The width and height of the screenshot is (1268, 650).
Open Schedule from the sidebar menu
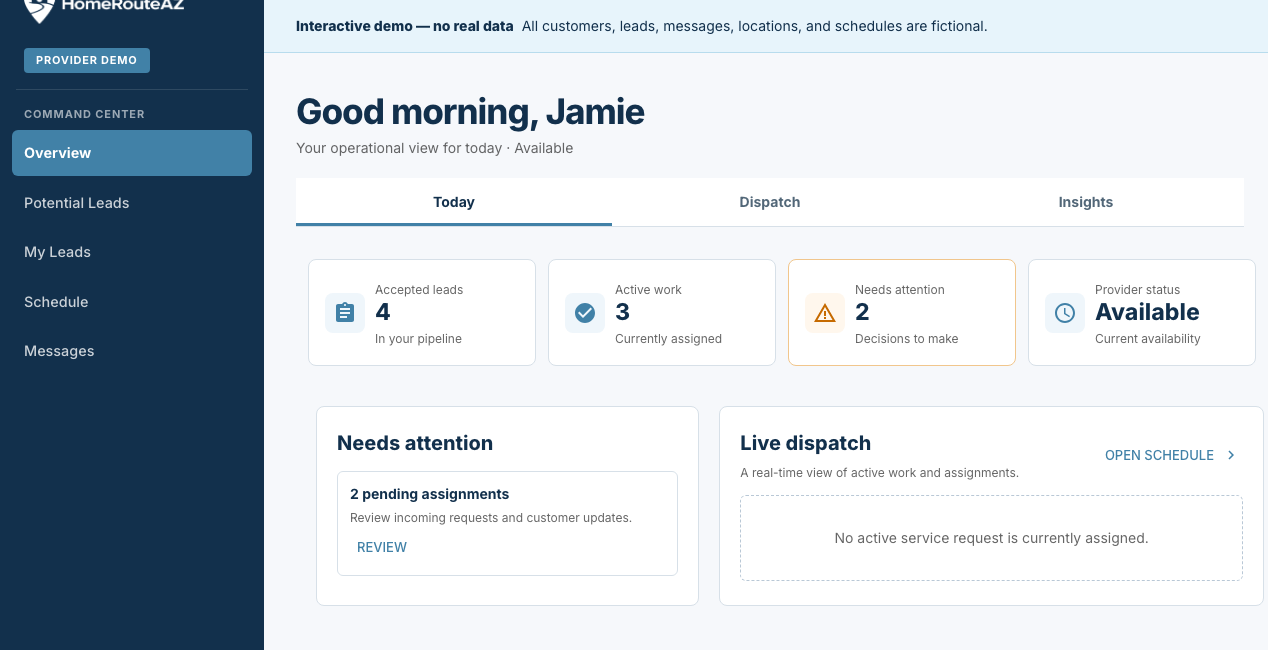coord(132,302)
